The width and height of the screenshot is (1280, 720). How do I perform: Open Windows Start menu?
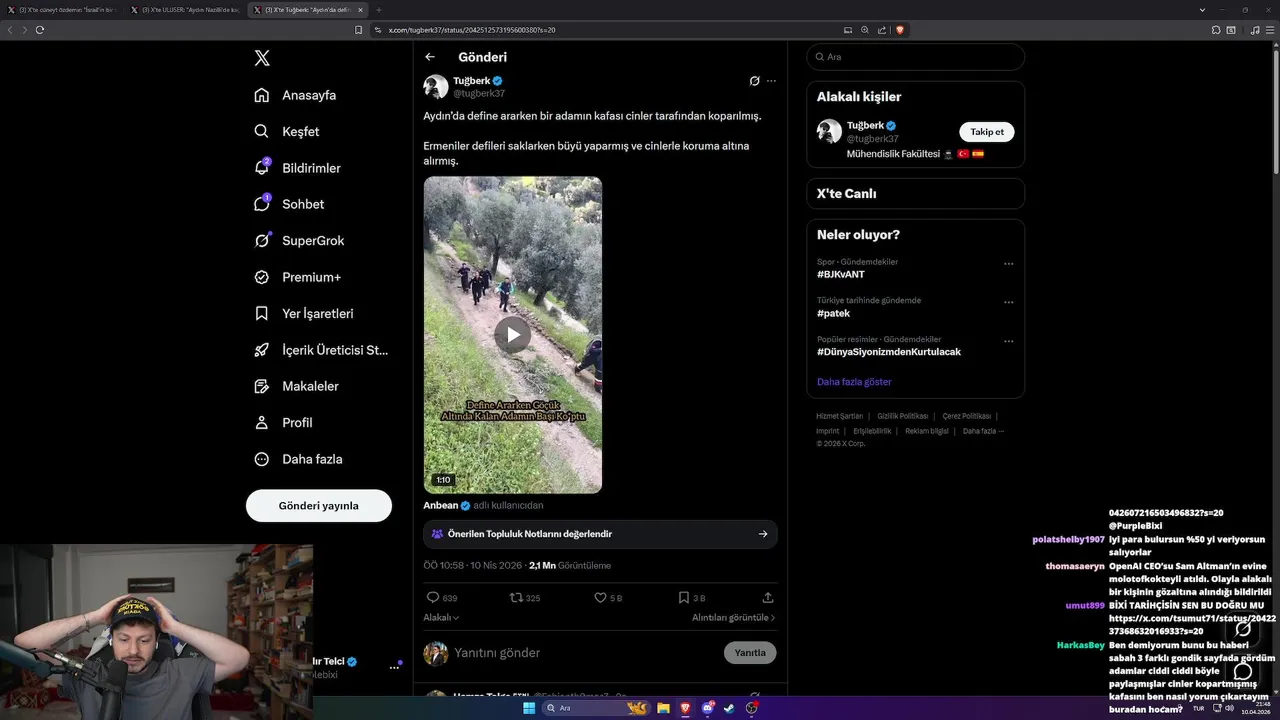pyautogui.click(x=529, y=708)
